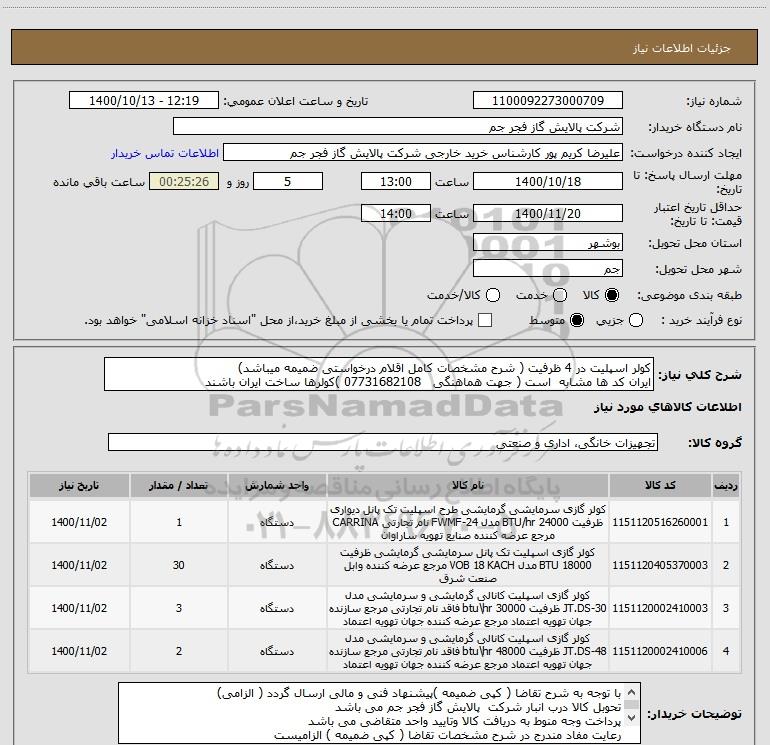The image size is (770, 745).
Task: Click the row 4 need date 1400/11/02
Action: pyautogui.click(x=79, y=651)
